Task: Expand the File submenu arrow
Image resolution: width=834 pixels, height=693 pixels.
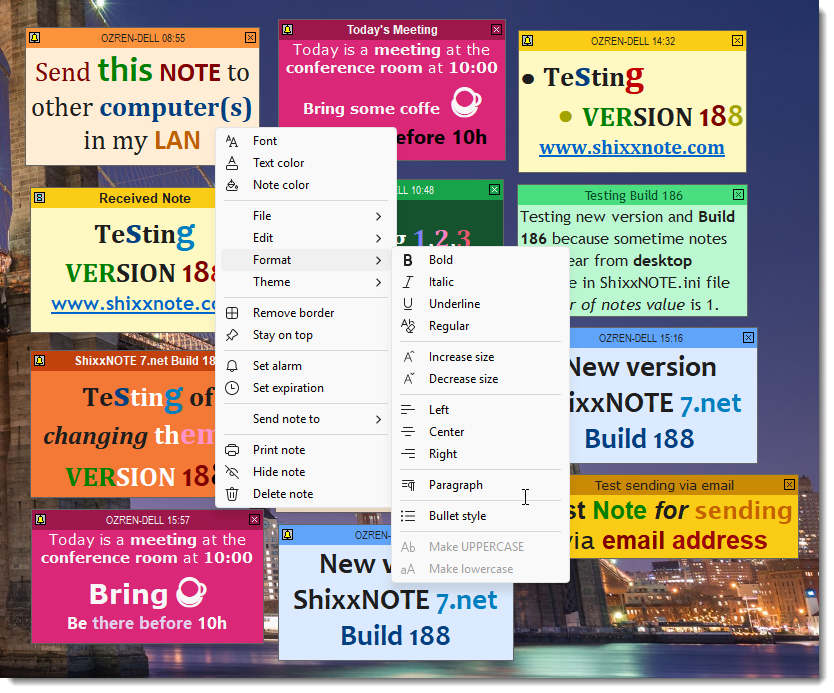Action: pyautogui.click(x=378, y=216)
